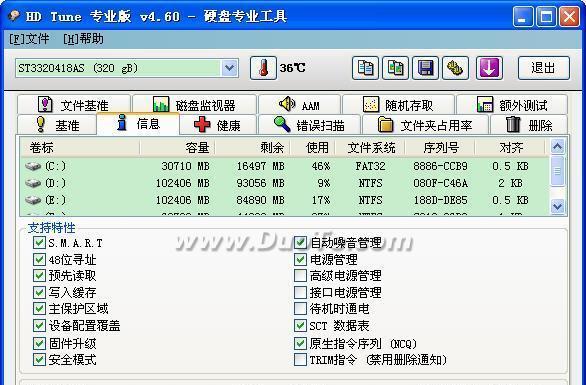Enable the 待机时通电 checkbox
The height and width of the screenshot is (385, 586).
pos(300,309)
